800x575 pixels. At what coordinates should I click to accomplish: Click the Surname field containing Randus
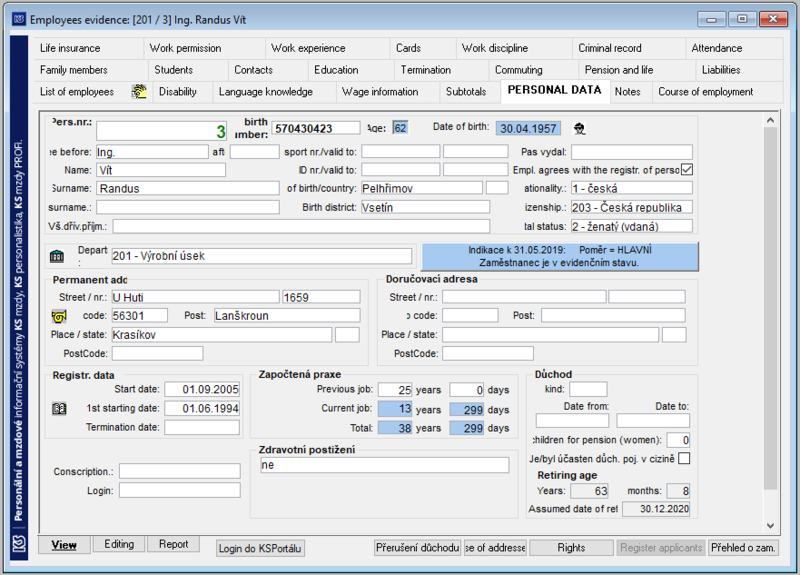(188, 189)
